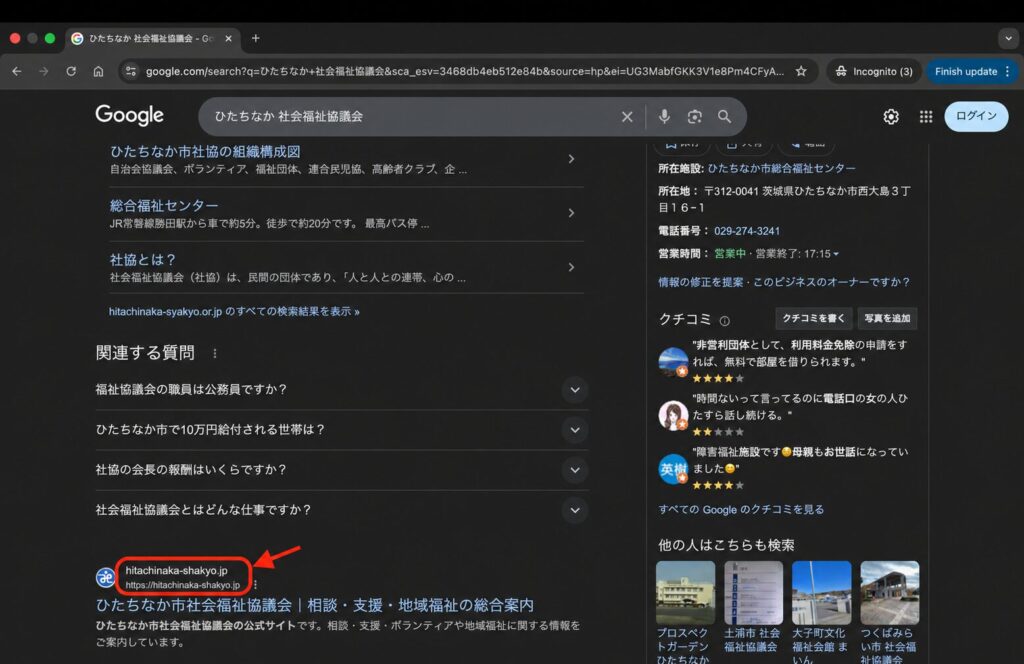This screenshot has width=1024, height=664.
Task: Bookmark this page with the star icon
Action: pos(801,71)
